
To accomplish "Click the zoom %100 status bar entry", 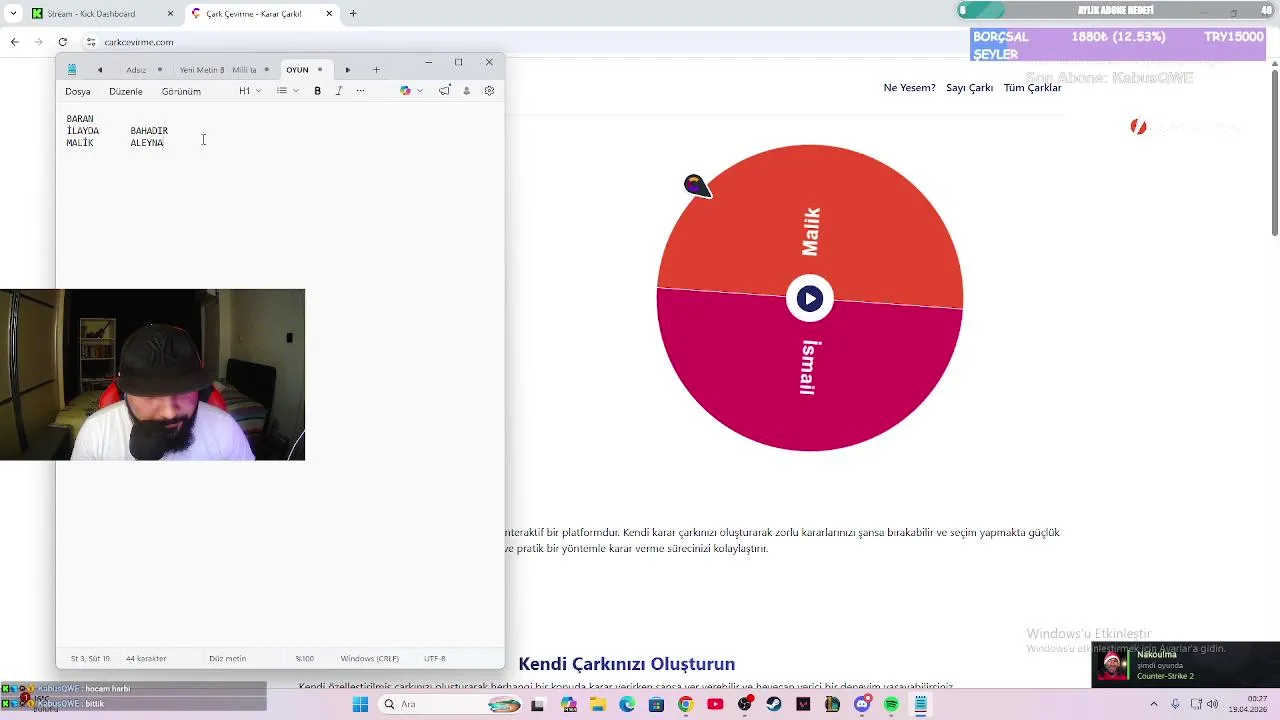I will click(x=305, y=659).
